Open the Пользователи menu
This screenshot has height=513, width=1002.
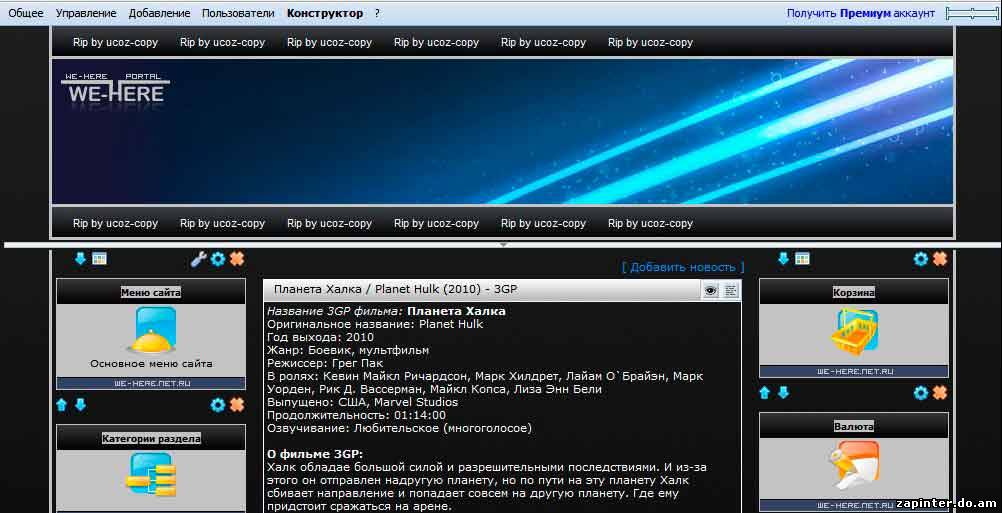(238, 13)
